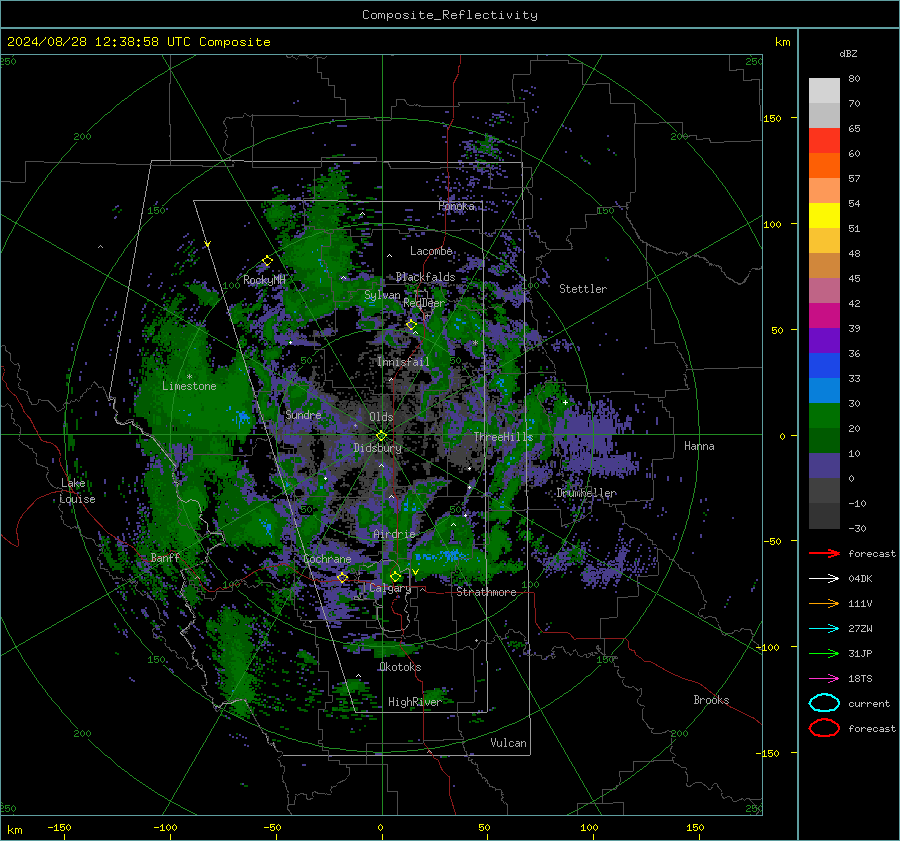Viewport: 900px width, 841px height.
Task: Click the -30 dBZ value at legend bottom
Action: tap(857, 528)
